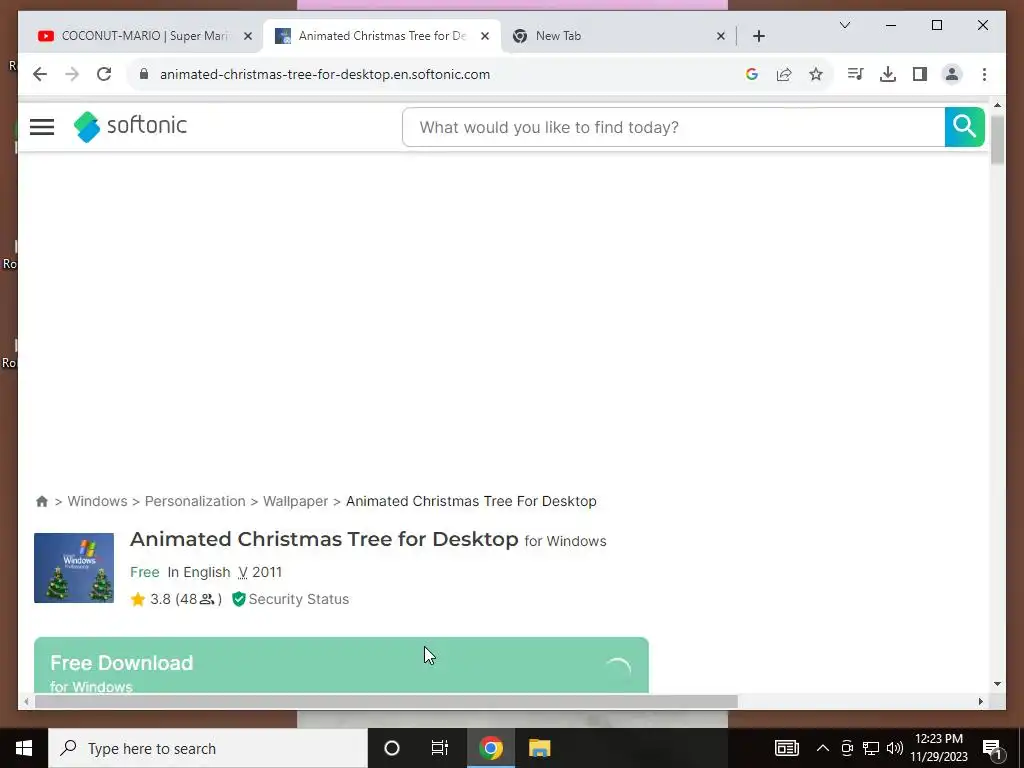Click the teal search magnifier button
1024x768 pixels.
pos(964,127)
